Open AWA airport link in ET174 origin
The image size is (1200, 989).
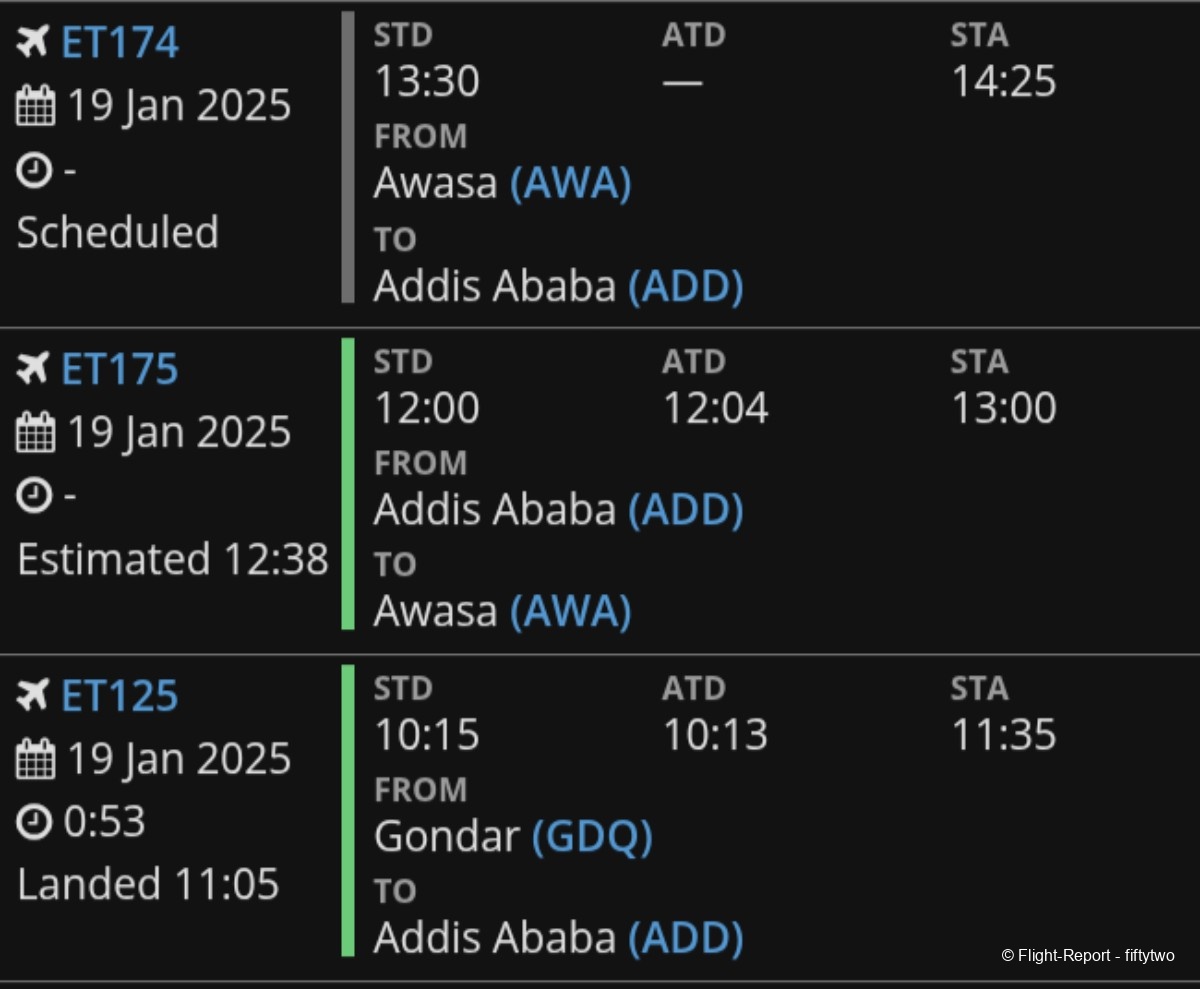571,184
